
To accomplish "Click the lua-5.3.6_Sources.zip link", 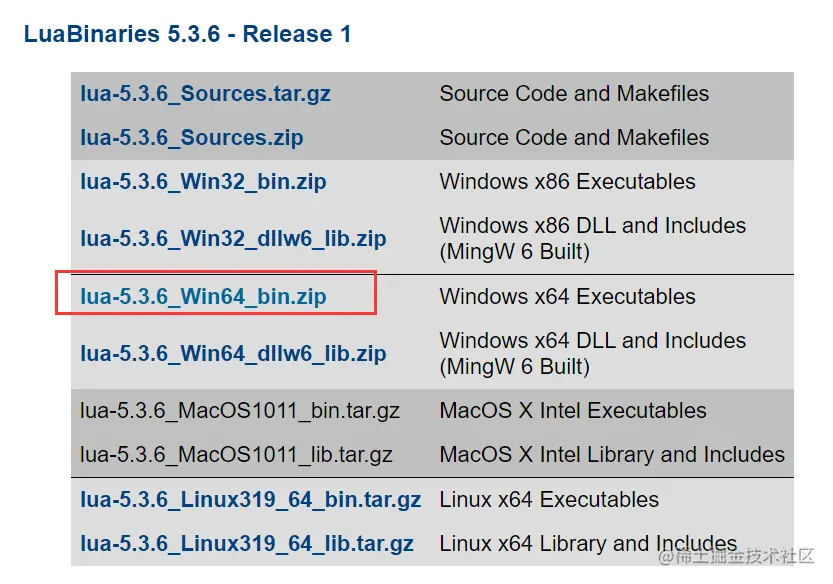I will (192, 138).
